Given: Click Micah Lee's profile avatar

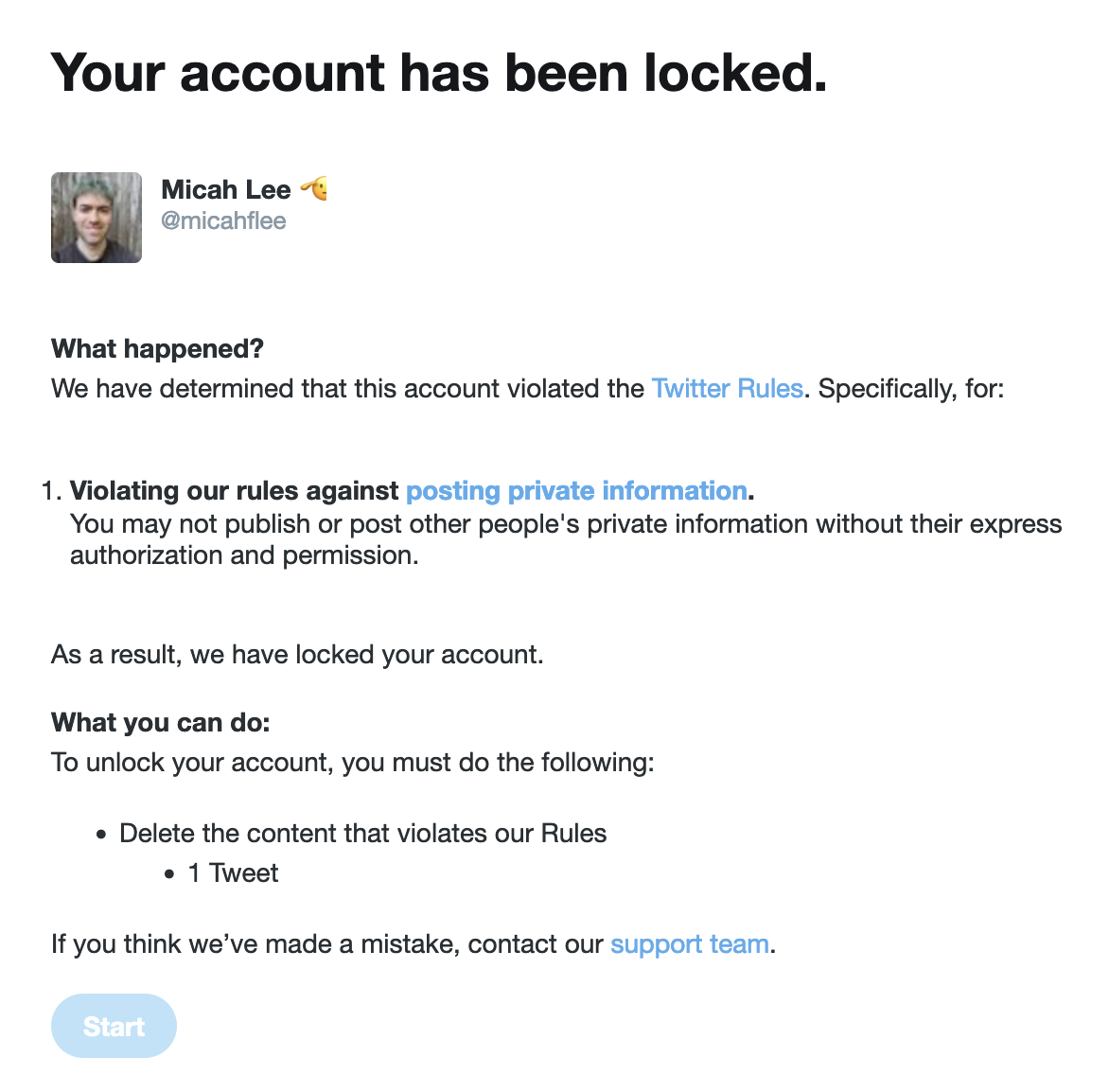Looking at the screenshot, I should [x=97, y=218].
